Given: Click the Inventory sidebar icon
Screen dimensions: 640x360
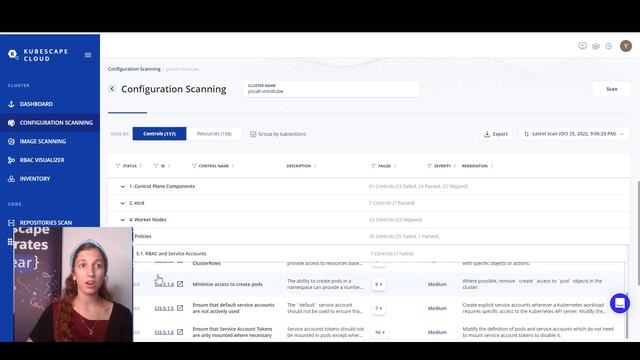Looking at the screenshot, I should (11, 179).
